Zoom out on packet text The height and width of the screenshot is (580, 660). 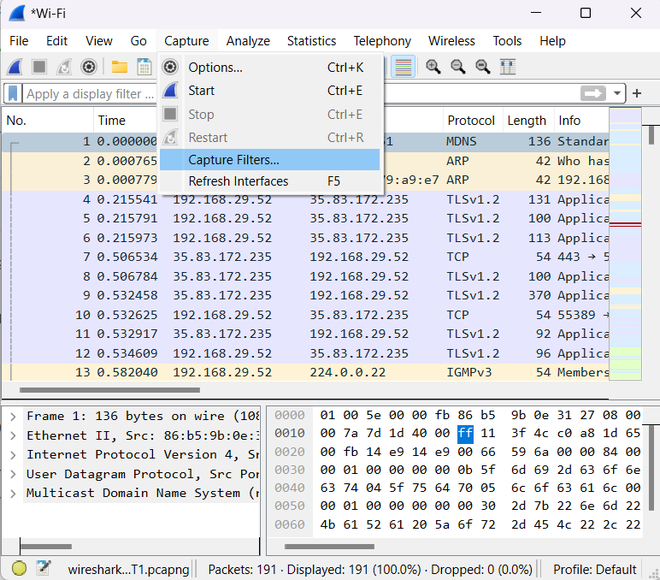pyautogui.click(x=458, y=67)
